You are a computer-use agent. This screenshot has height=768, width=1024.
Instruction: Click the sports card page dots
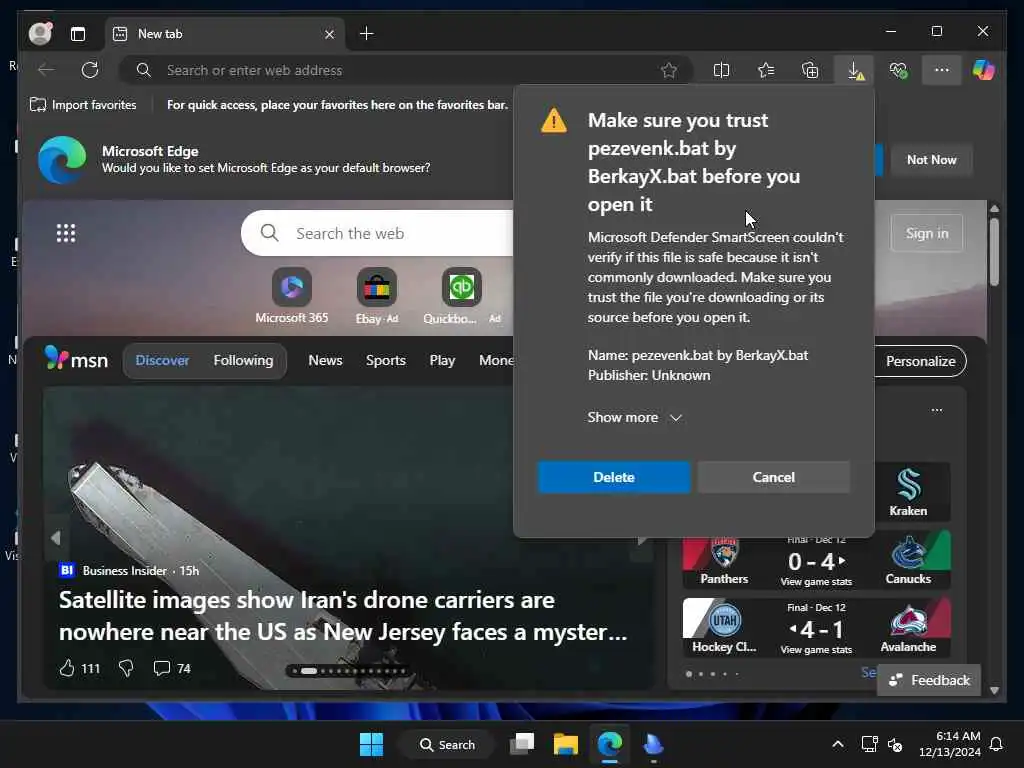pyautogui.click(x=712, y=673)
